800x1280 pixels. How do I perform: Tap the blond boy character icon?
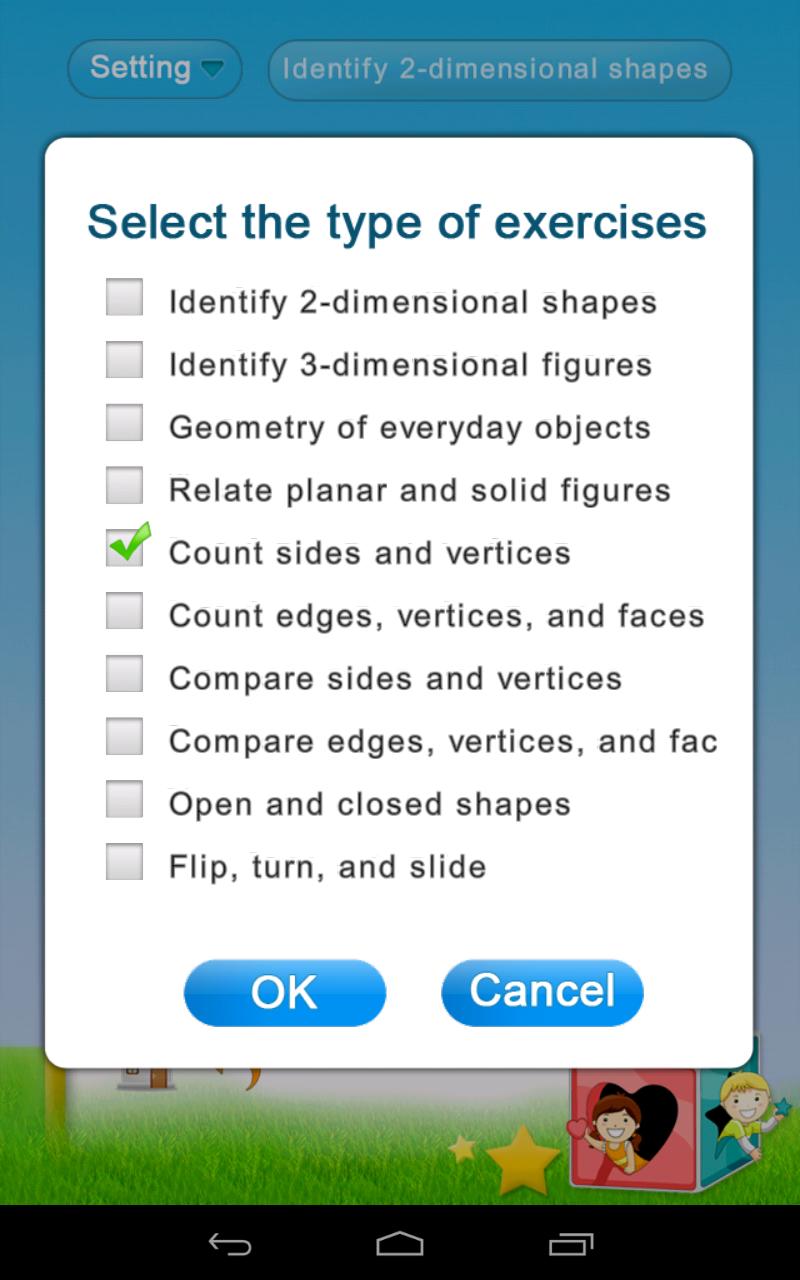click(x=745, y=1107)
